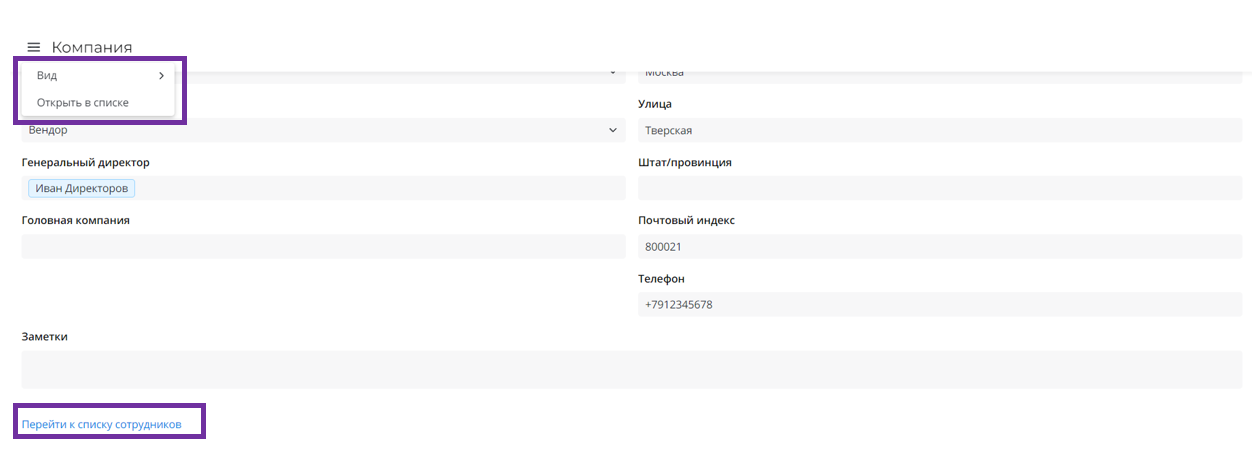Follow the Перейти к списку сотрудников link

(x=102, y=424)
